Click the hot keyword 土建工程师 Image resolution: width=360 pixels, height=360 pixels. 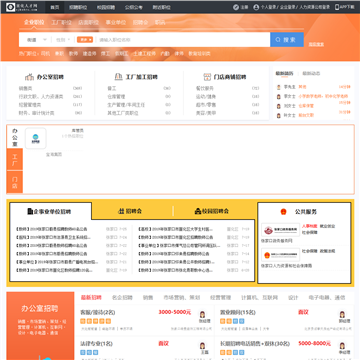click(x=145, y=53)
